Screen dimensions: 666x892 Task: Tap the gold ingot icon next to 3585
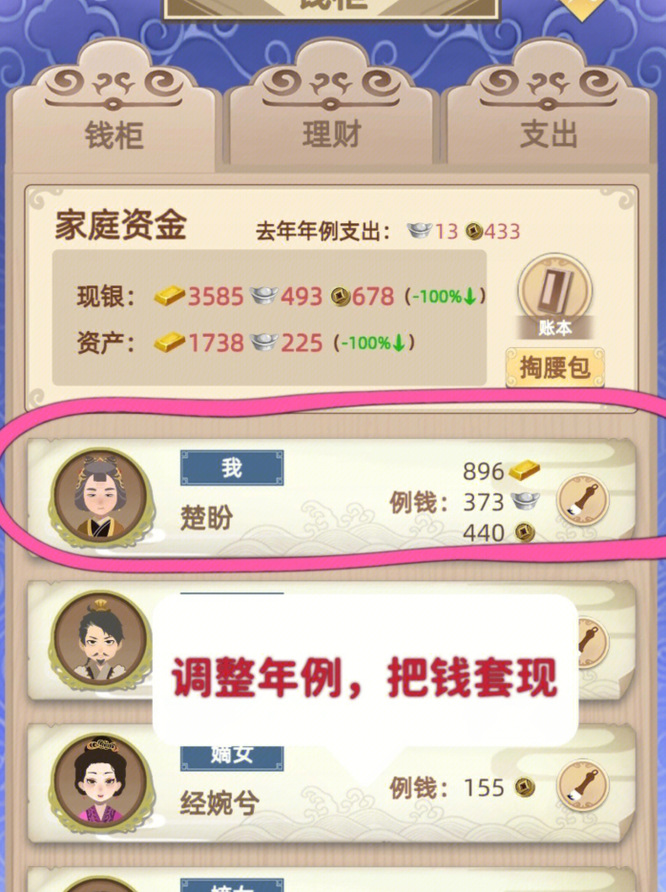(x=169, y=296)
